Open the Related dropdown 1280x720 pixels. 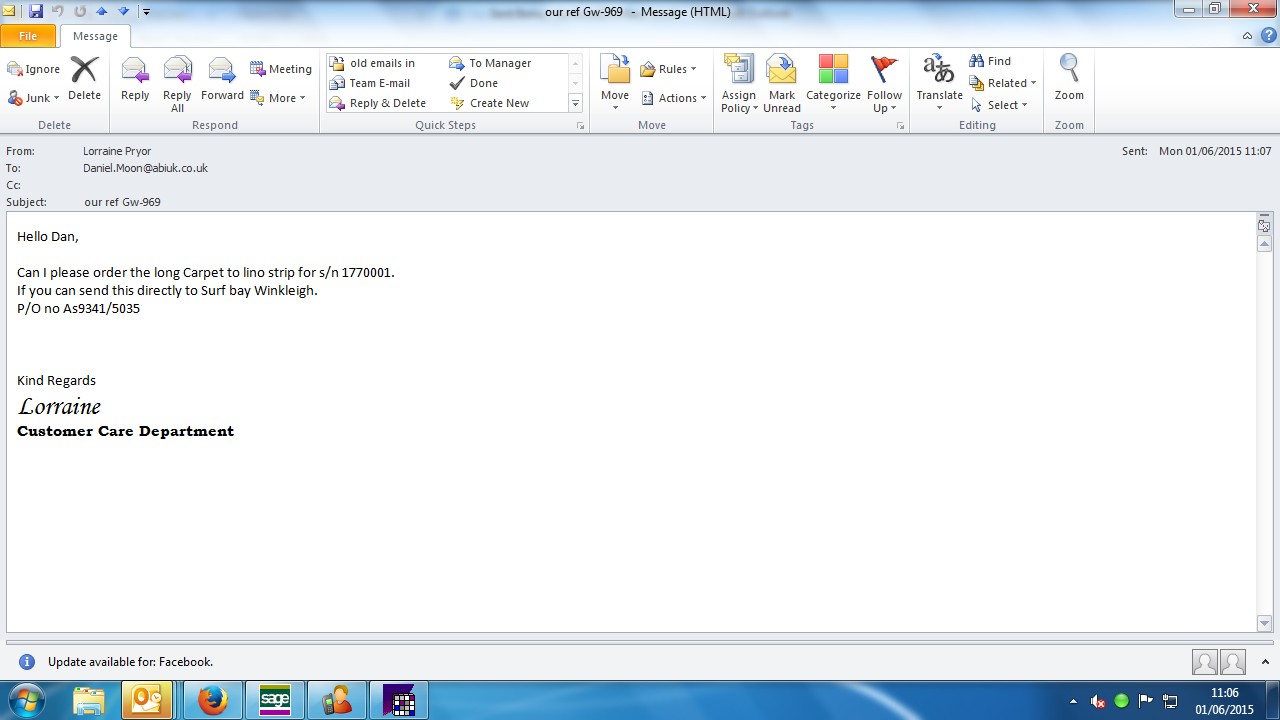pos(1003,83)
